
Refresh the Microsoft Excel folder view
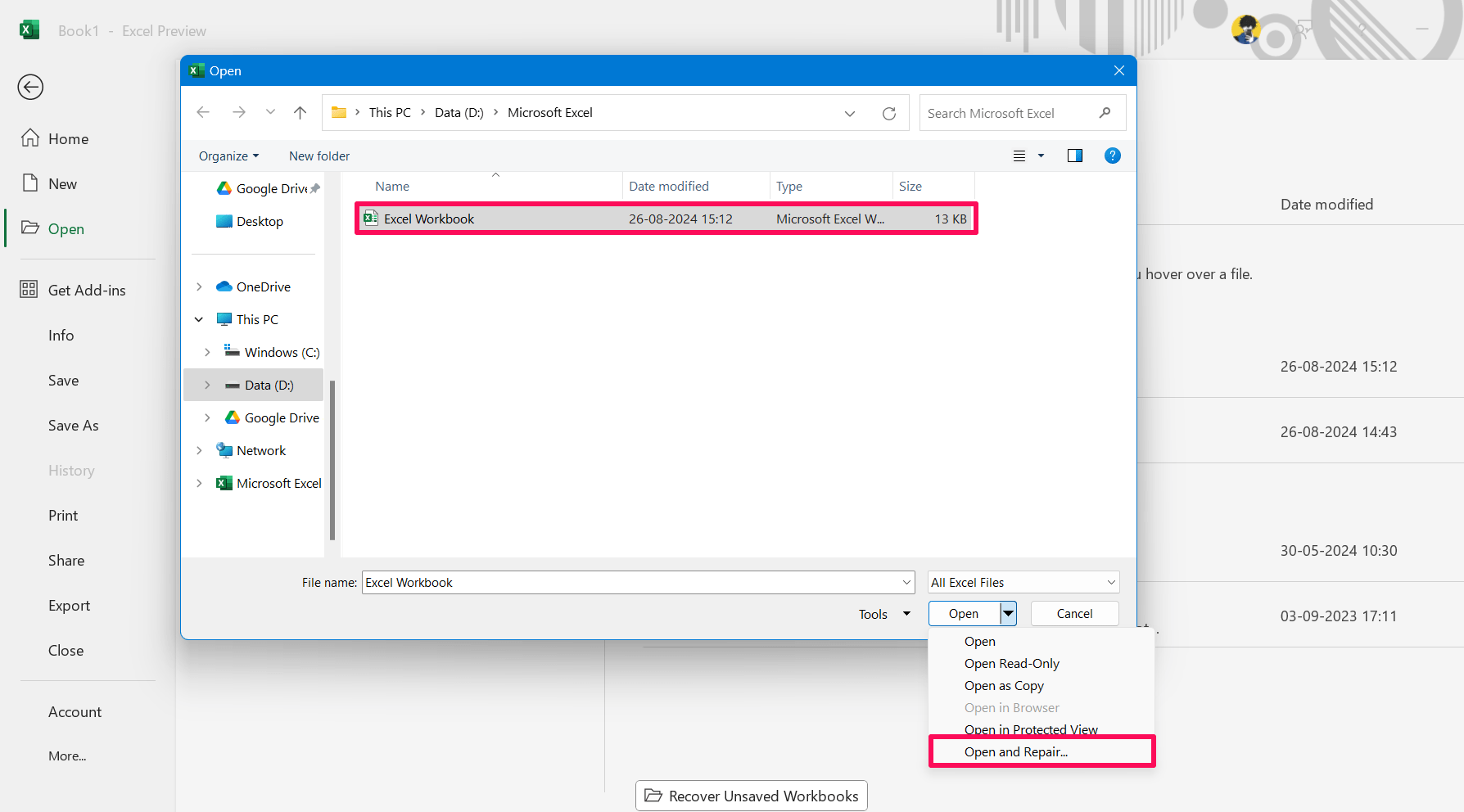point(889,113)
